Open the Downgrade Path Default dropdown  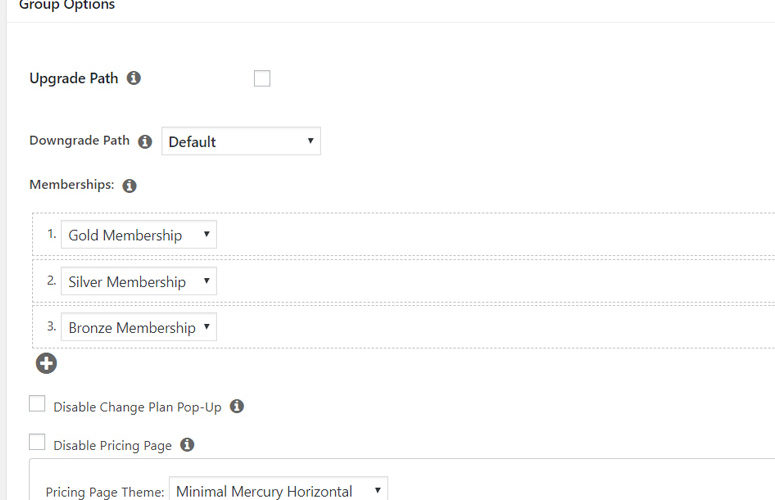click(240, 141)
